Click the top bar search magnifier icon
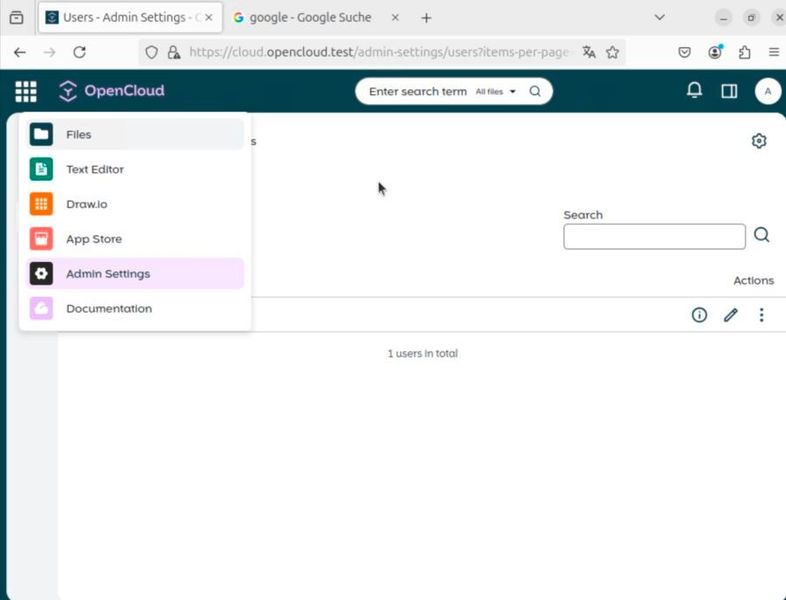 (535, 91)
